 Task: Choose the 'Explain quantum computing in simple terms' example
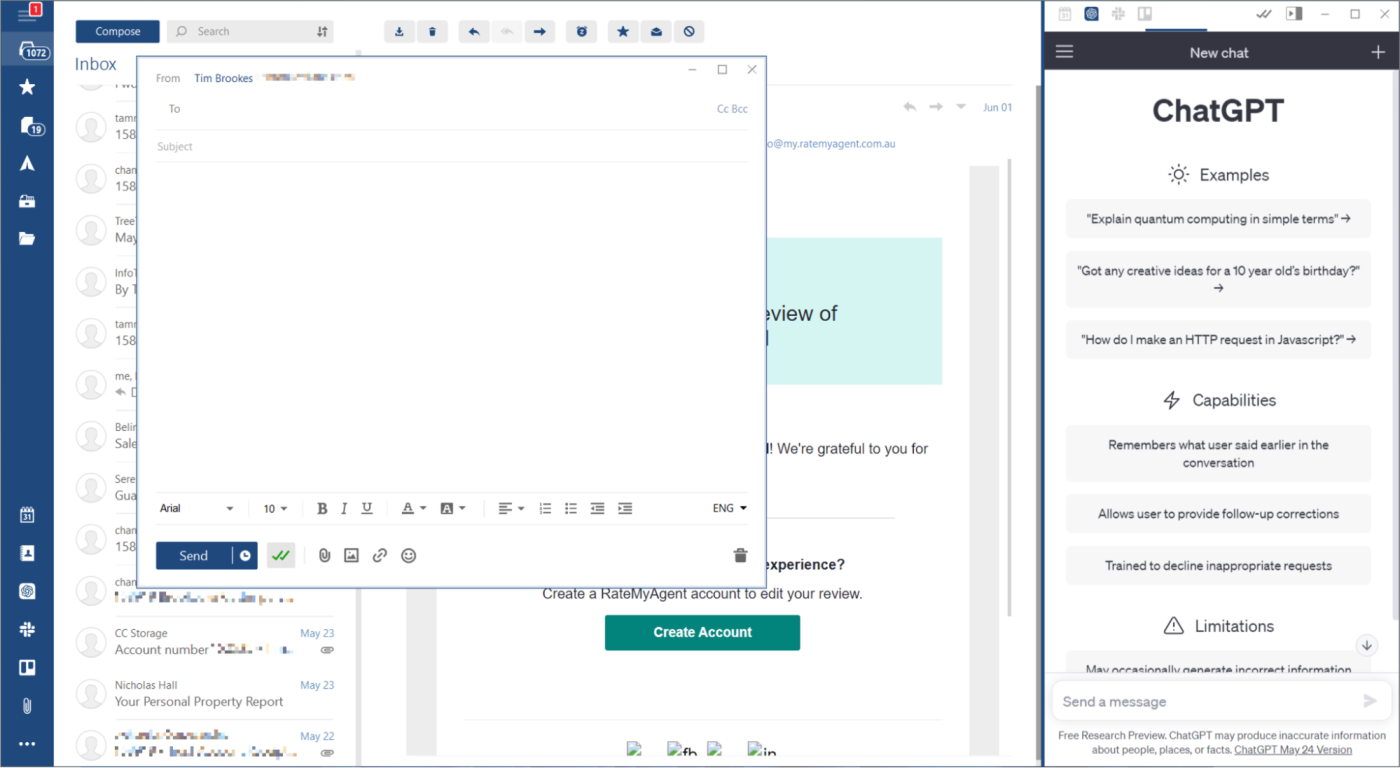pos(1218,218)
